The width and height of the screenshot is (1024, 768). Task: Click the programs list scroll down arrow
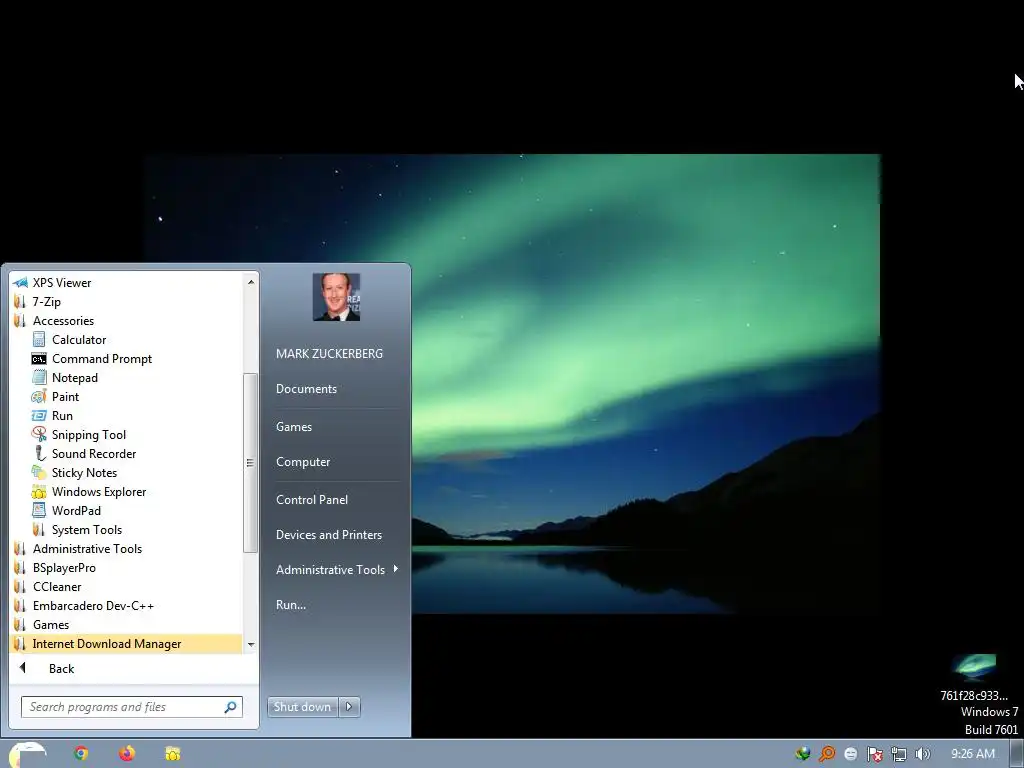(x=251, y=645)
